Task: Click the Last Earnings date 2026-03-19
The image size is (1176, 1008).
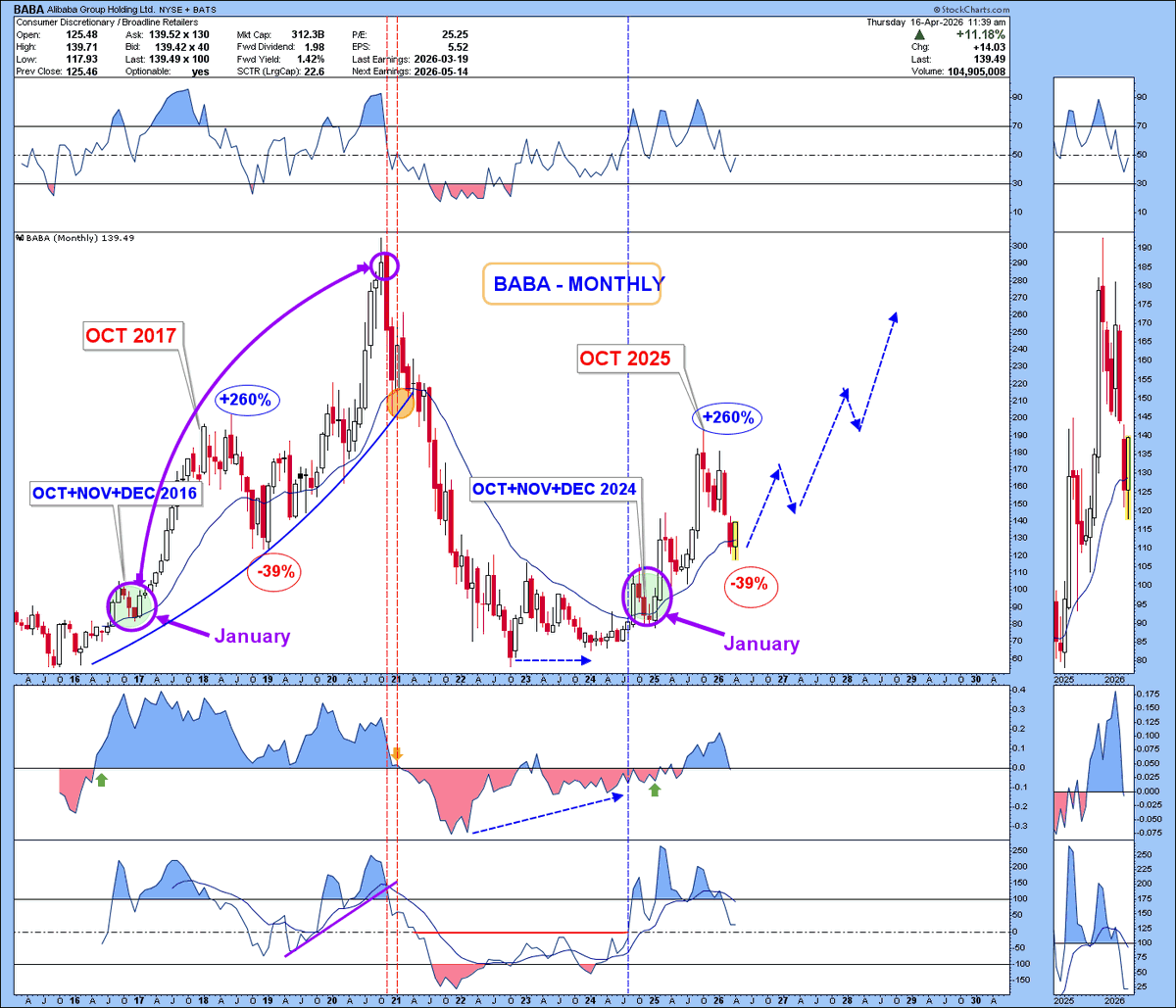Action: [x=441, y=58]
